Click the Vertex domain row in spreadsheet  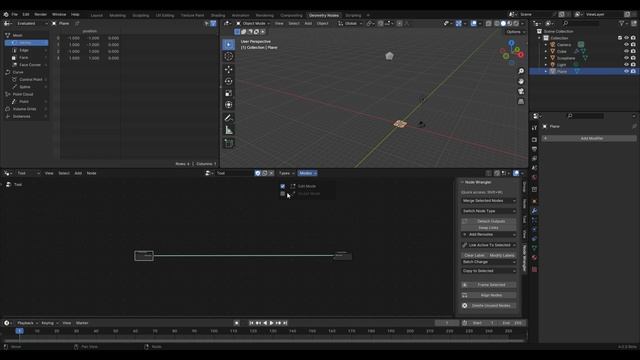(27, 42)
